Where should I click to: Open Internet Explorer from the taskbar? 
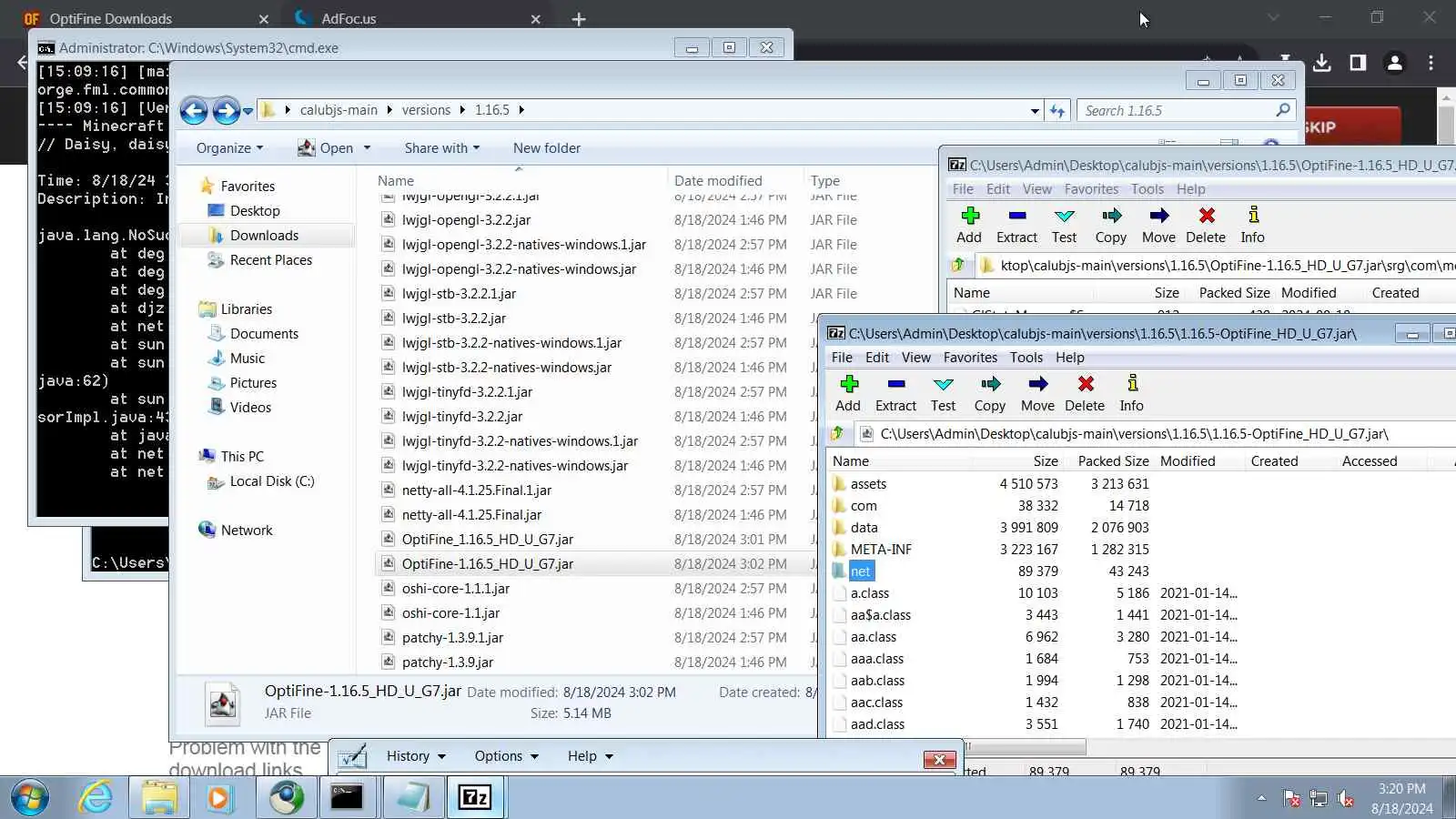pyautogui.click(x=96, y=798)
